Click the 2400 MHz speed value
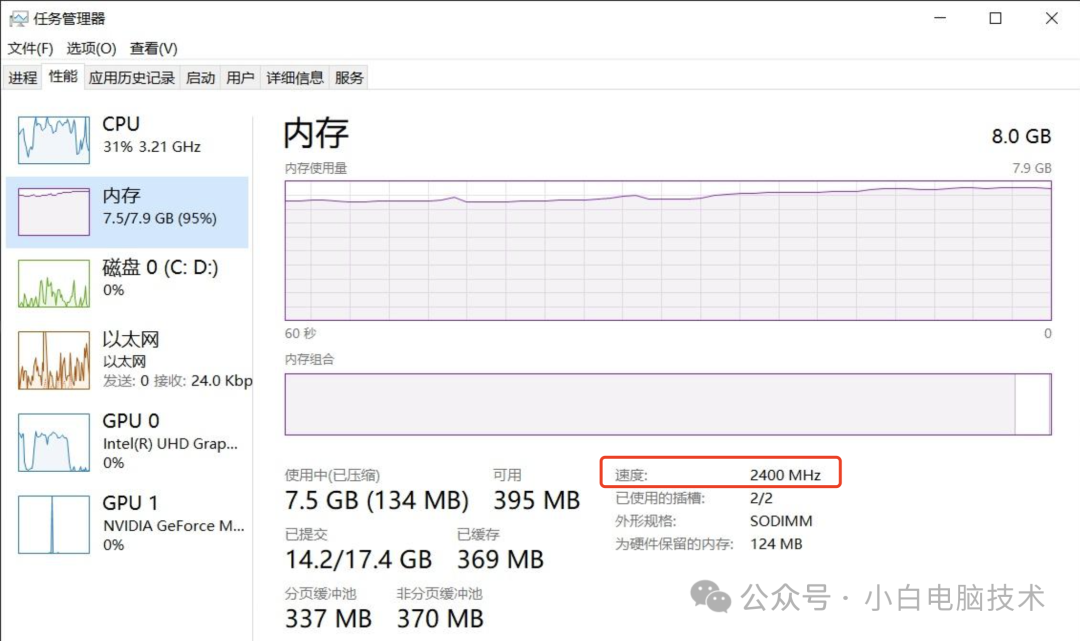The width and height of the screenshot is (1080, 641). pyautogui.click(x=785, y=475)
